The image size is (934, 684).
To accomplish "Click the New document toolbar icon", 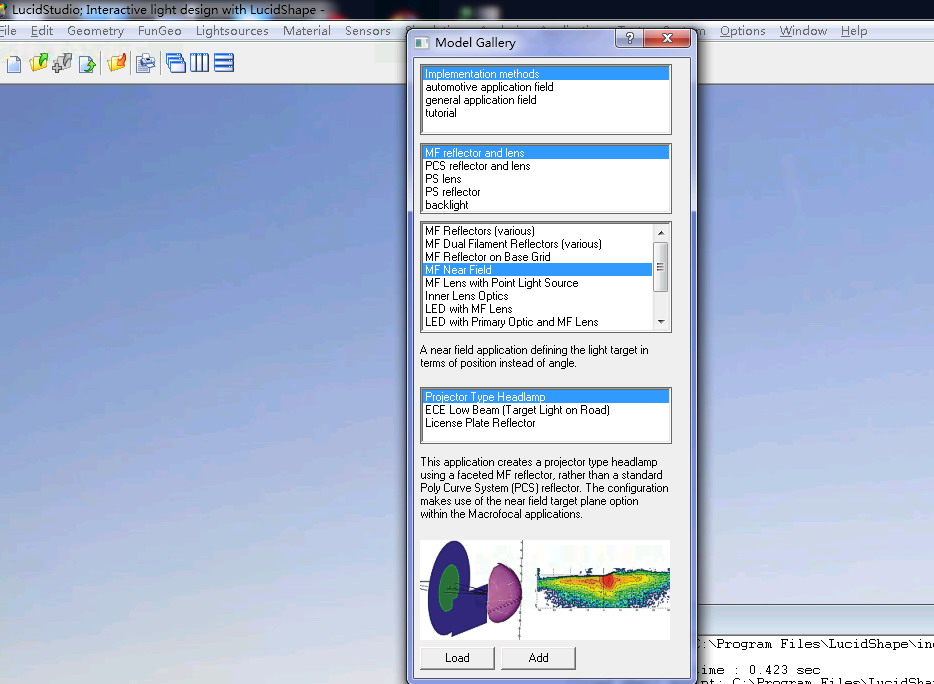I will point(14,63).
